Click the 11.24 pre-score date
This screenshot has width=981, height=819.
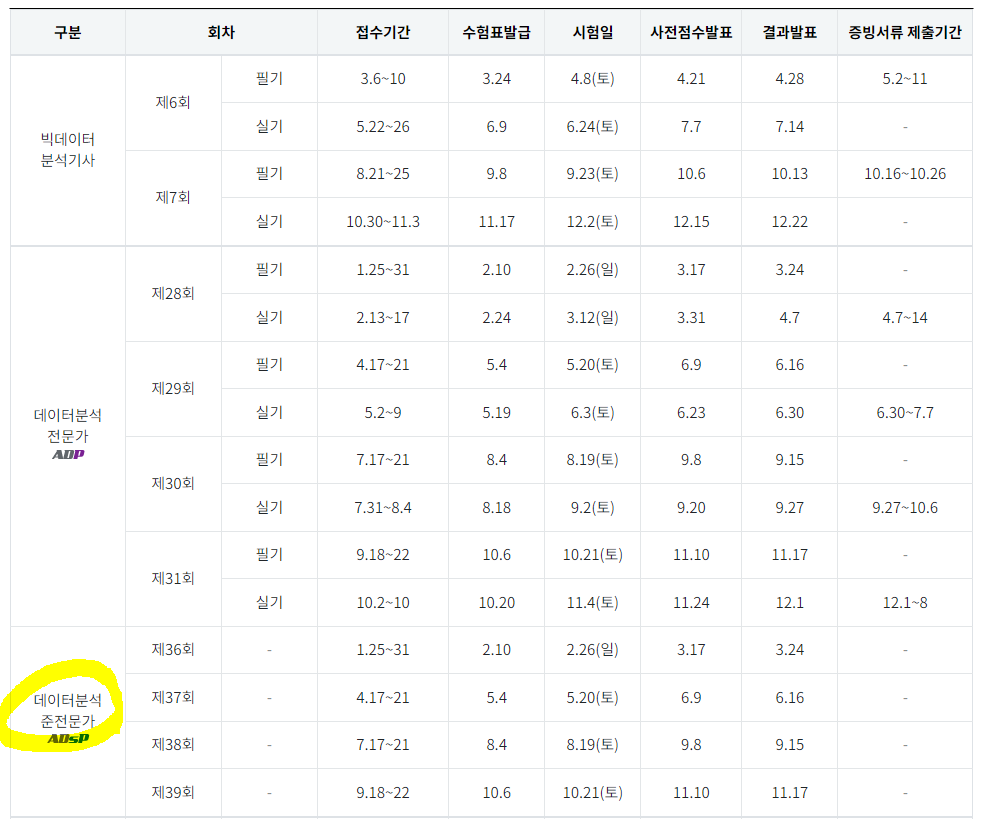[691, 603]
